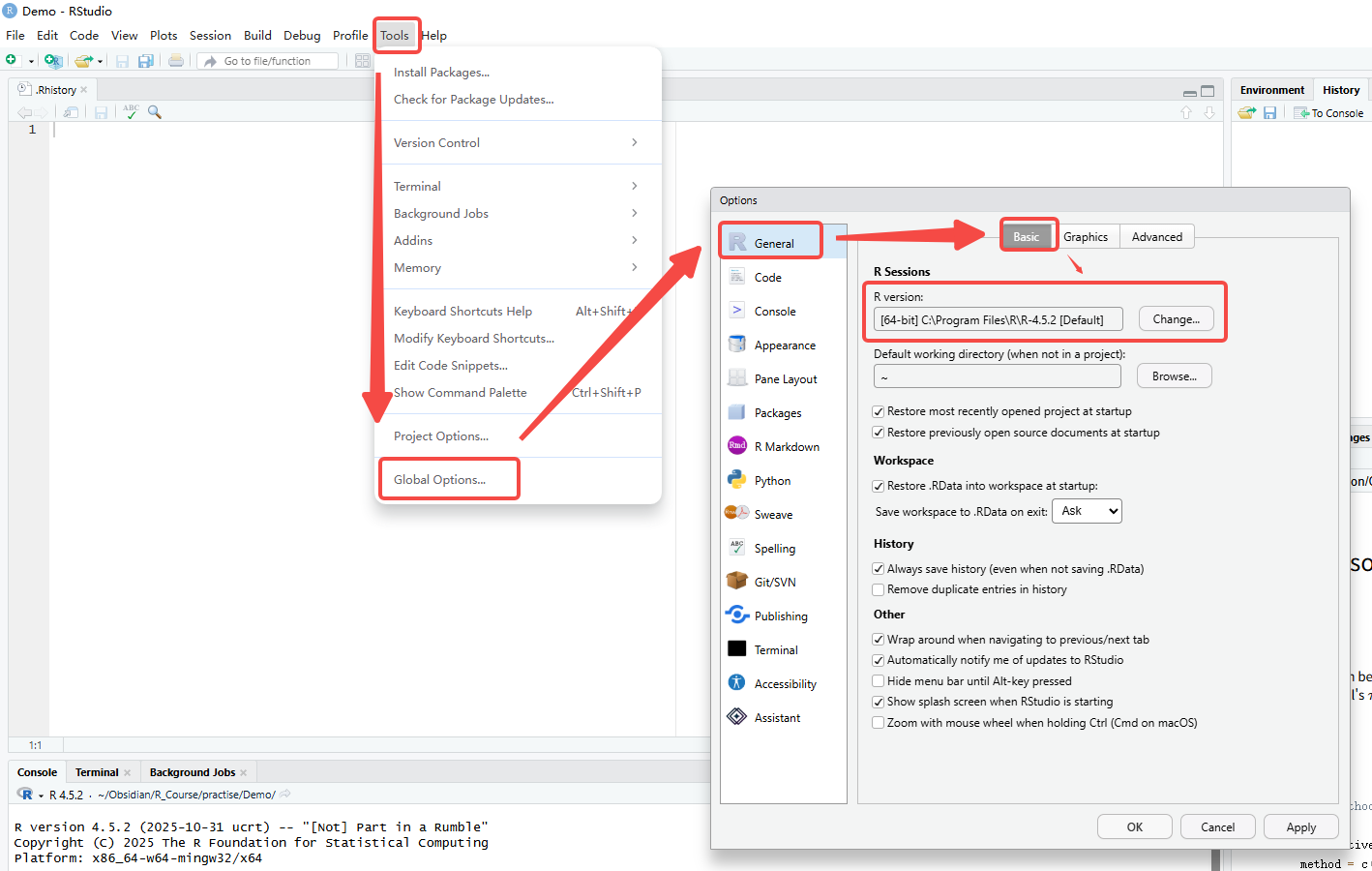Open R Markdown options category
This screenshot has height=871, width=1372.
click(784, 447)
